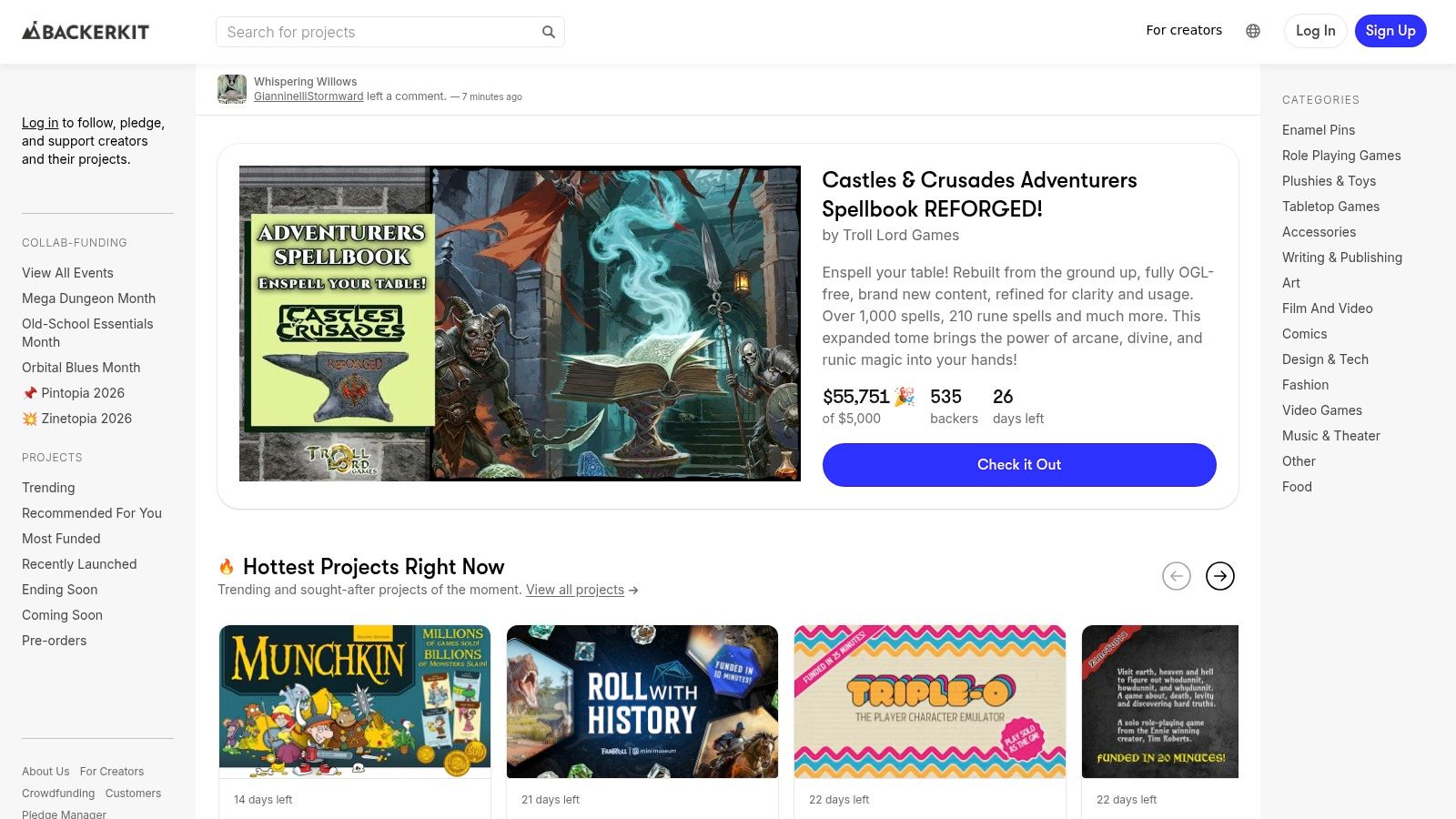The width and height of the screenshot is (1456, 819).
Task: Open the Munchkin project thumbnail
Action: pos(355,702)
